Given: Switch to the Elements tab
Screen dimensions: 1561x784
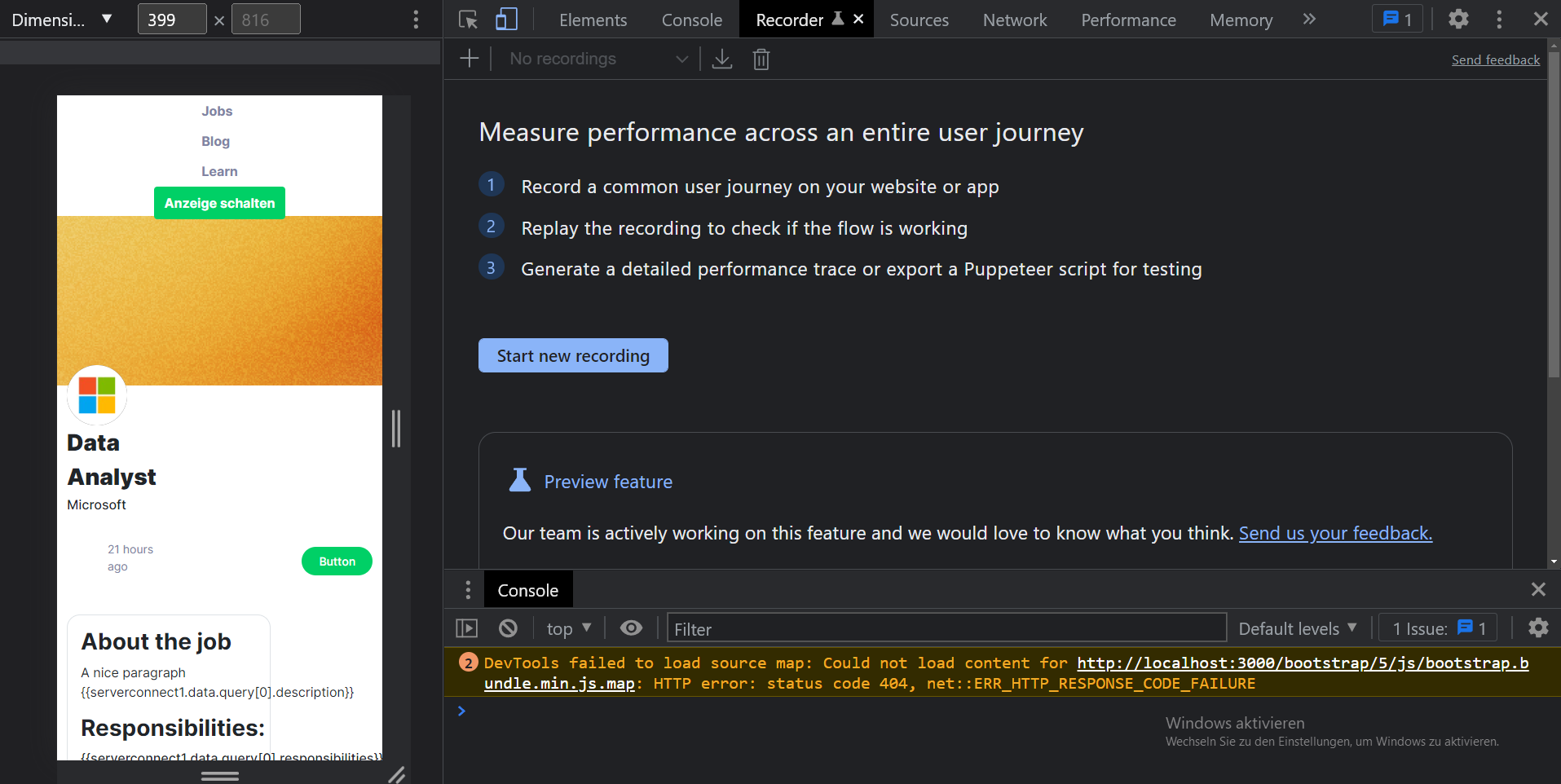Looking at the screenshot, I should [593, 20].
